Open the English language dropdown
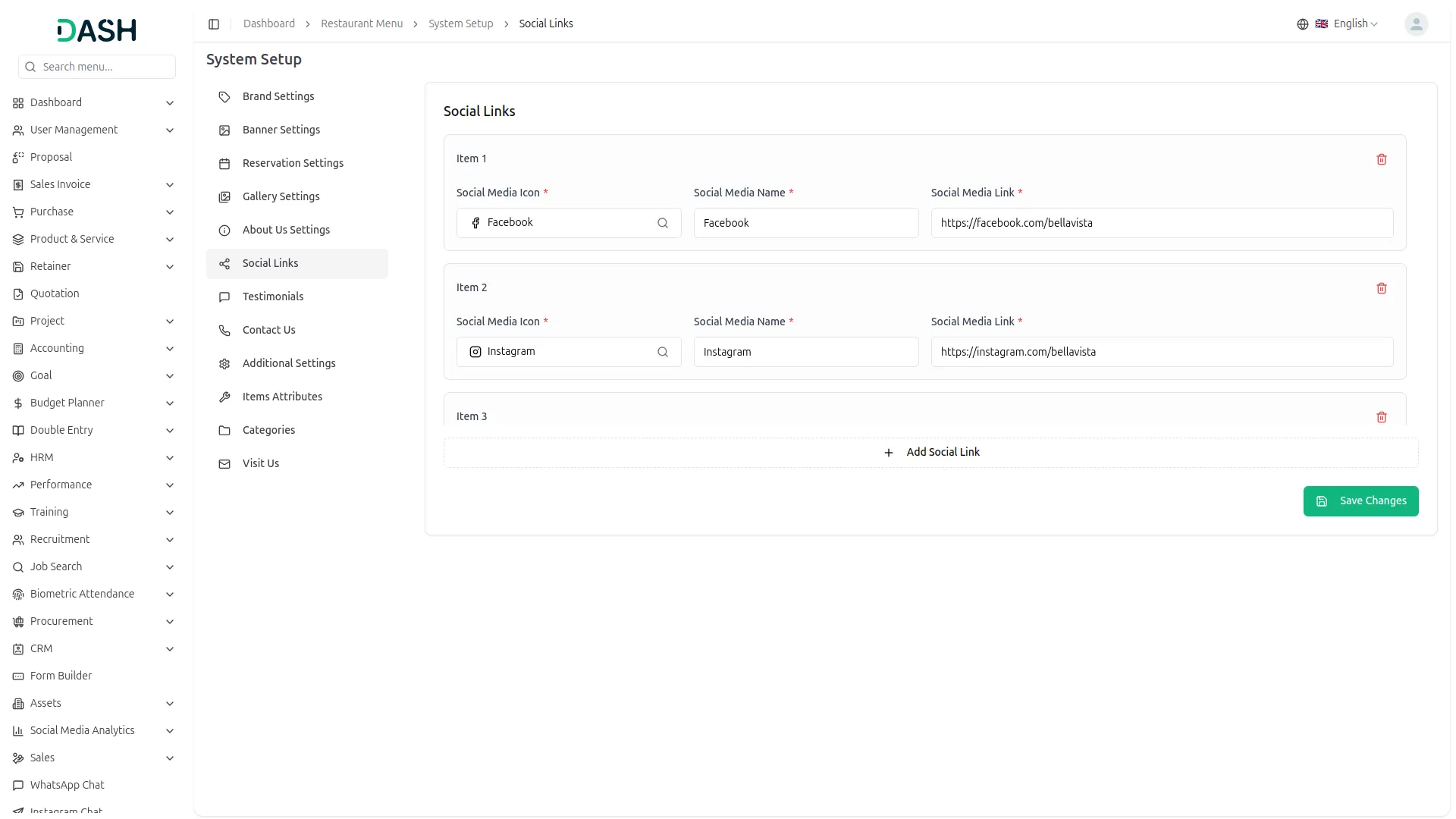Viewport: 1456px width, 819px height. tap(1354, 24)
